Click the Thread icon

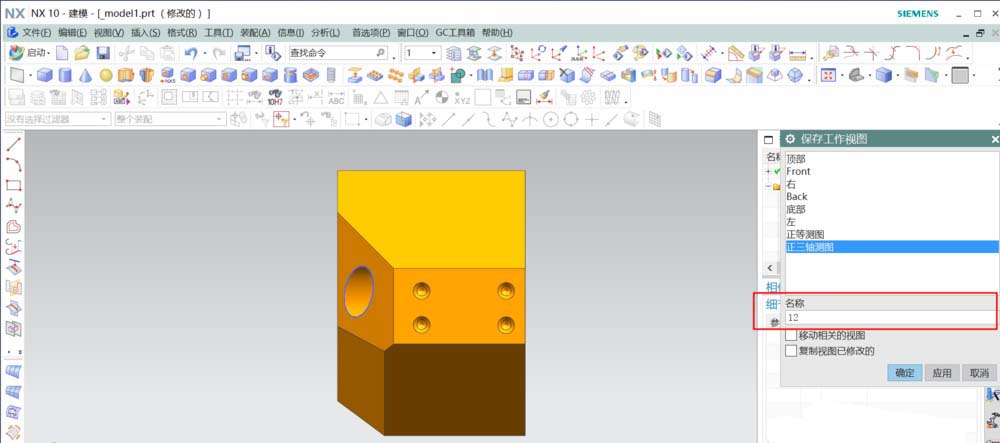pos(330,76)
